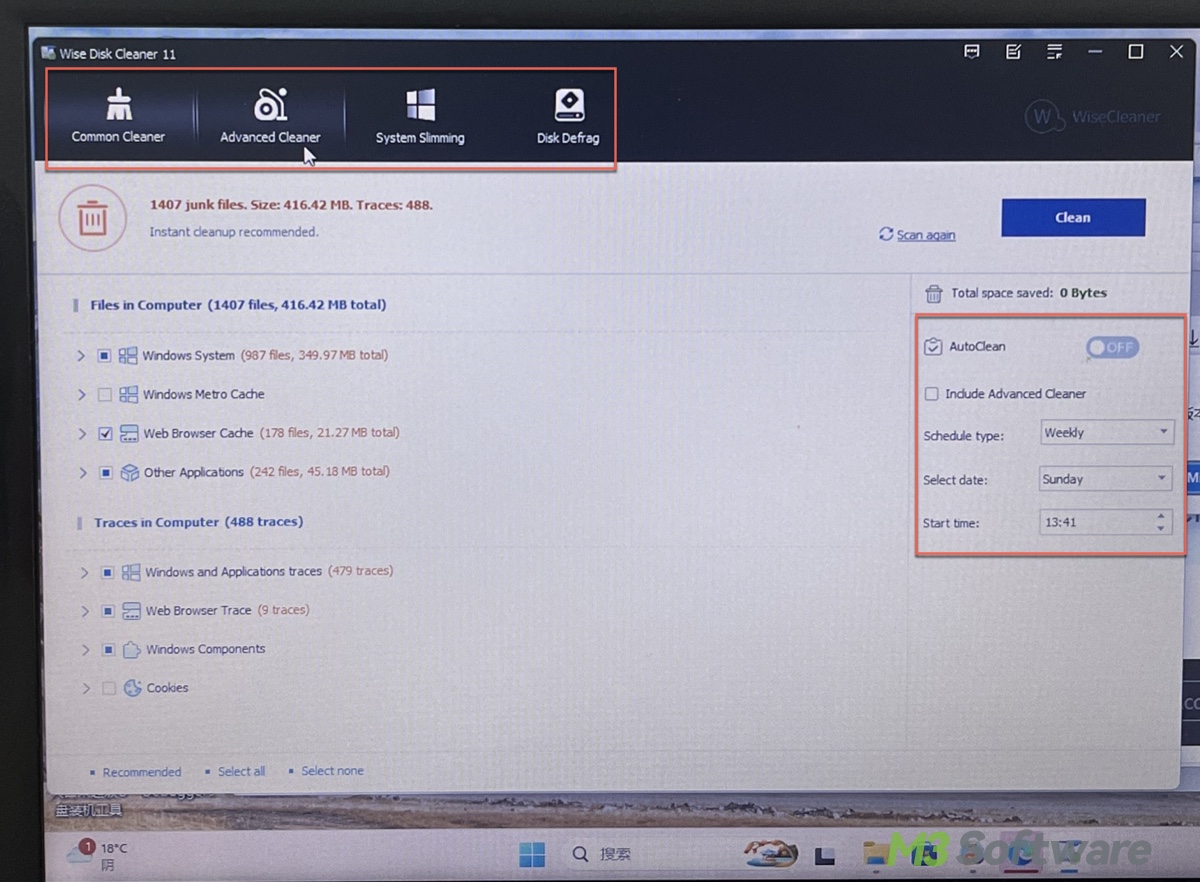Viewport: 1200px width, 882px height.
Task: Click the blue Clean button
Action: 1073,217
